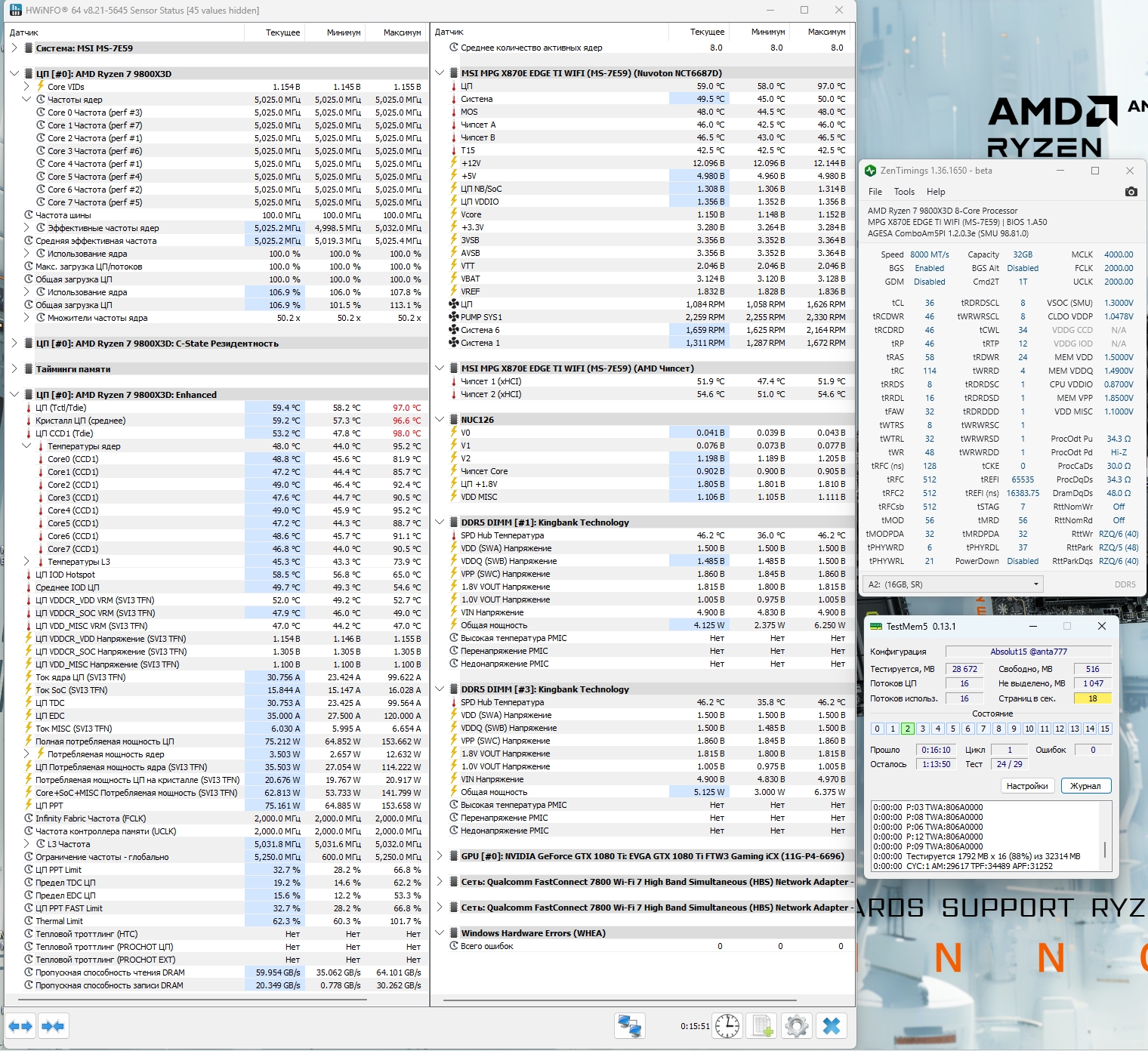Expand the Core VIDs node
Screen dimensions: 1148x1051
pyautogui.click(x=26, y=87)
